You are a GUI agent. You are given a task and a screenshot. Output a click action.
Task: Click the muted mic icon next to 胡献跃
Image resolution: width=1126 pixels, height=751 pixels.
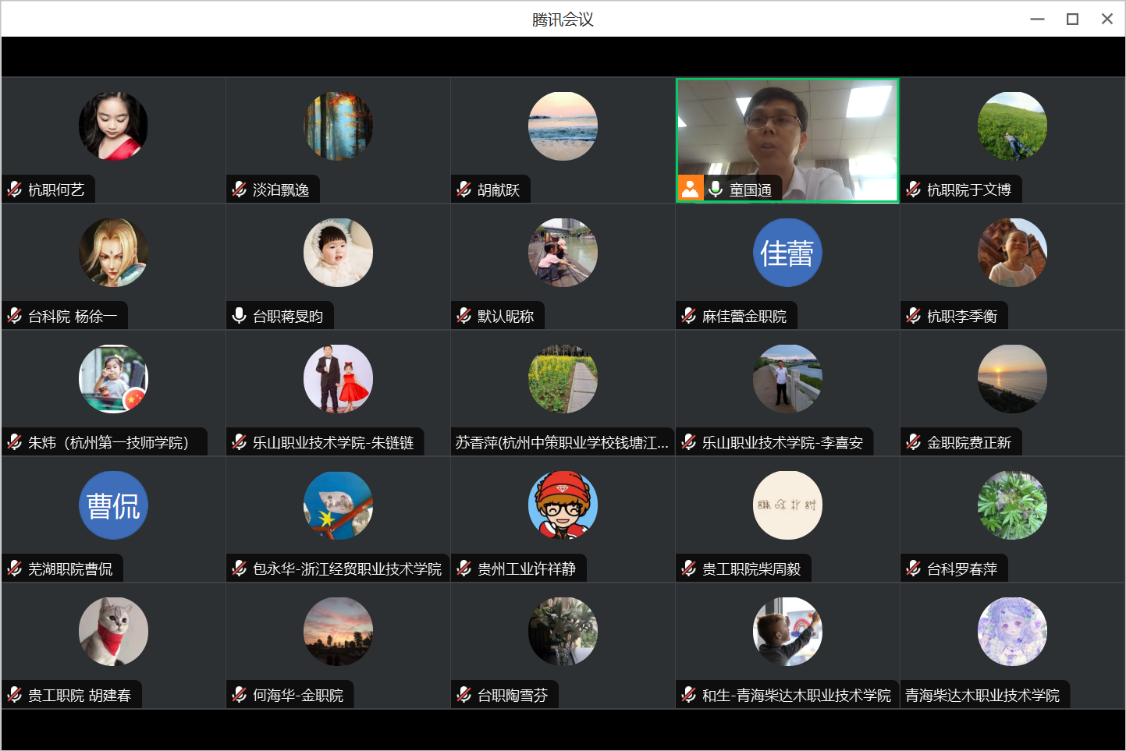464,190
